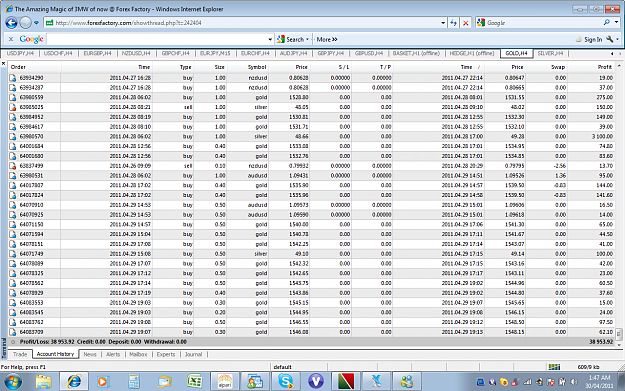Click the Google toolbar Search button
The width and height of the screenshot is (625, 391).
(x=291, y=39)
